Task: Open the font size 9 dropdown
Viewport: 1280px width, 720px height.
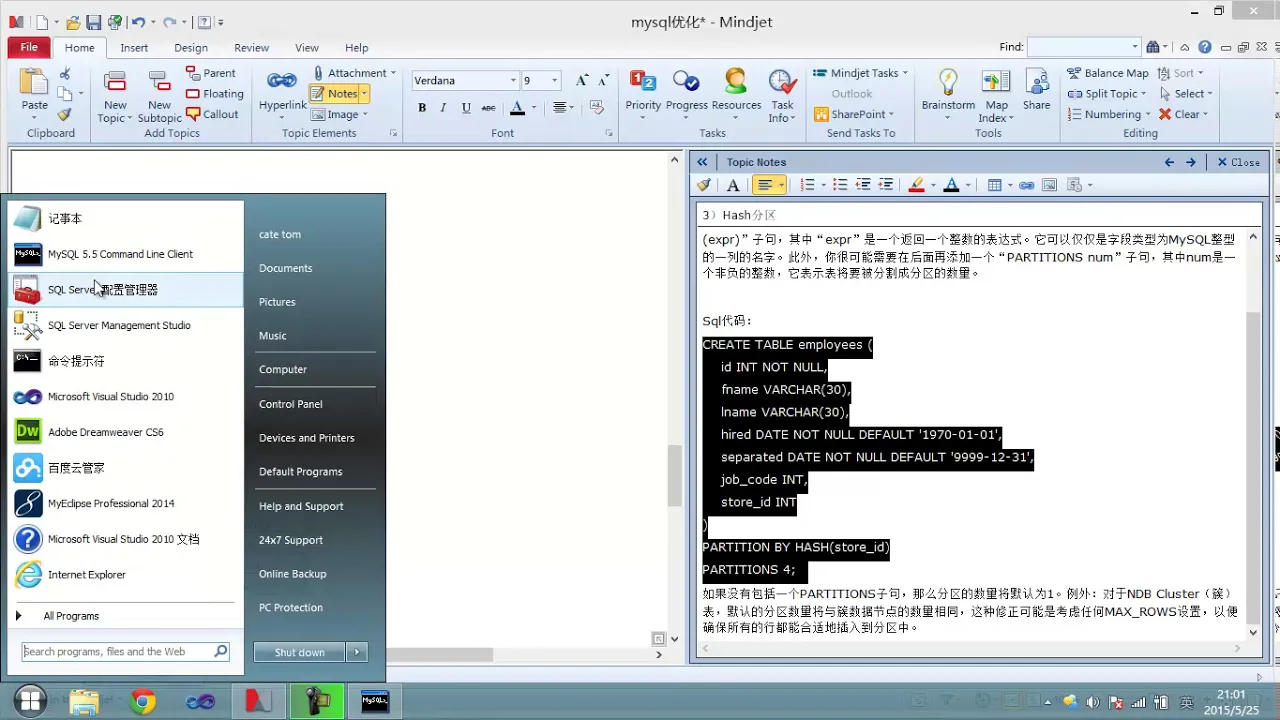Action: click(555, 81)
